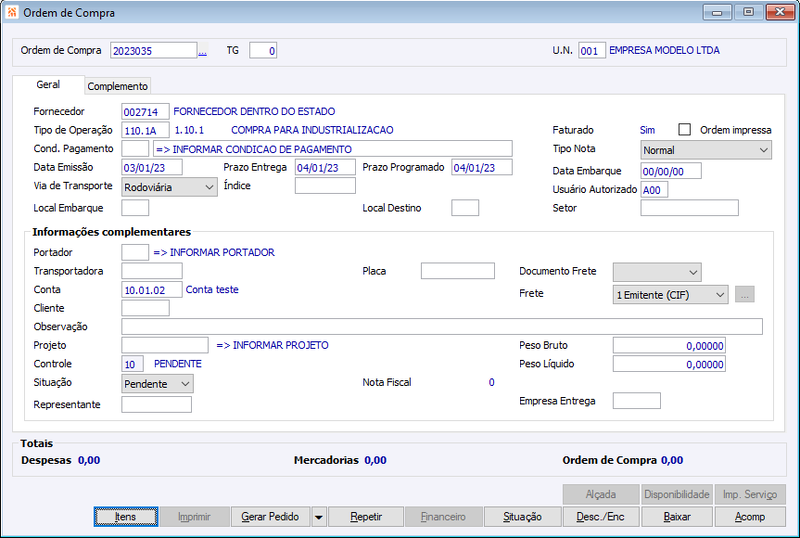Image resolution: width=800 pixels, height=538 pixels.
Task: Click the Projeto field
Action: [165, 345]
